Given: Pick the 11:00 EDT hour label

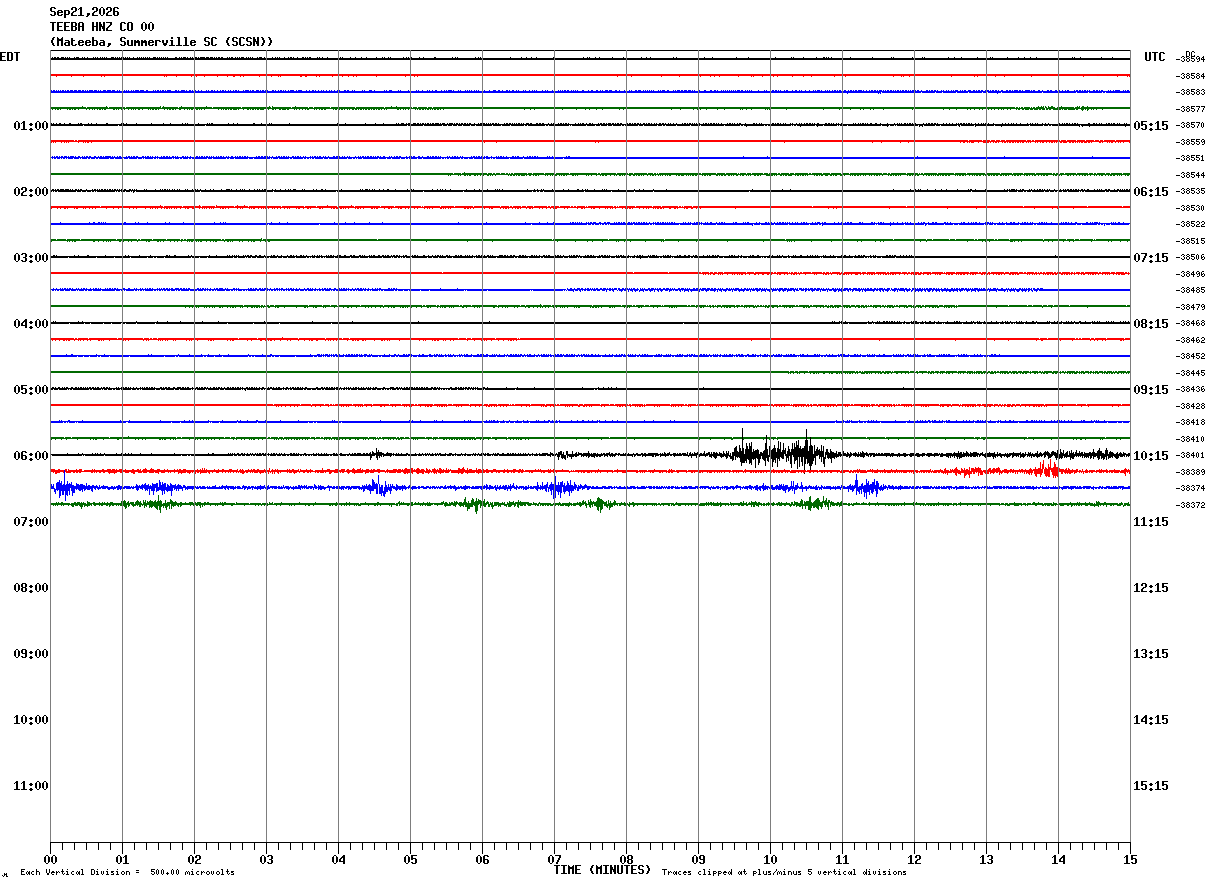Looking at the screenshot, I should click(31, 786).
